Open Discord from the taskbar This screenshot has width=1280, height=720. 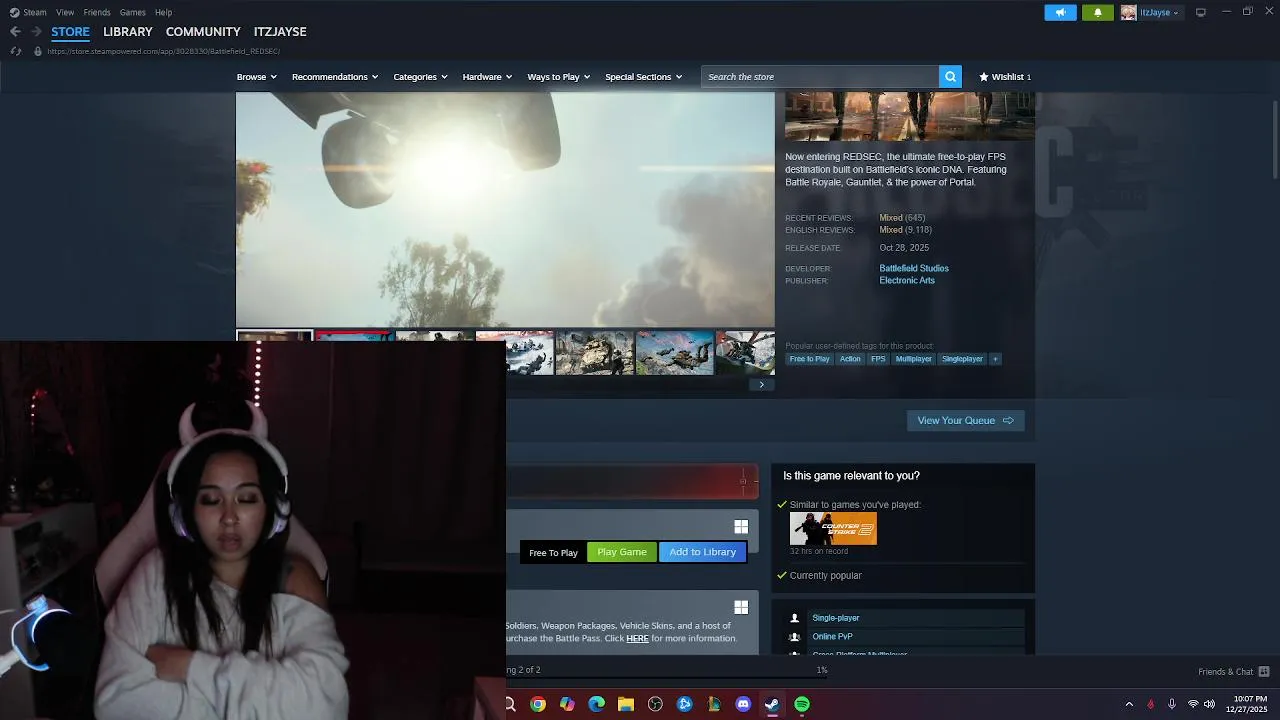click(743, 704)
